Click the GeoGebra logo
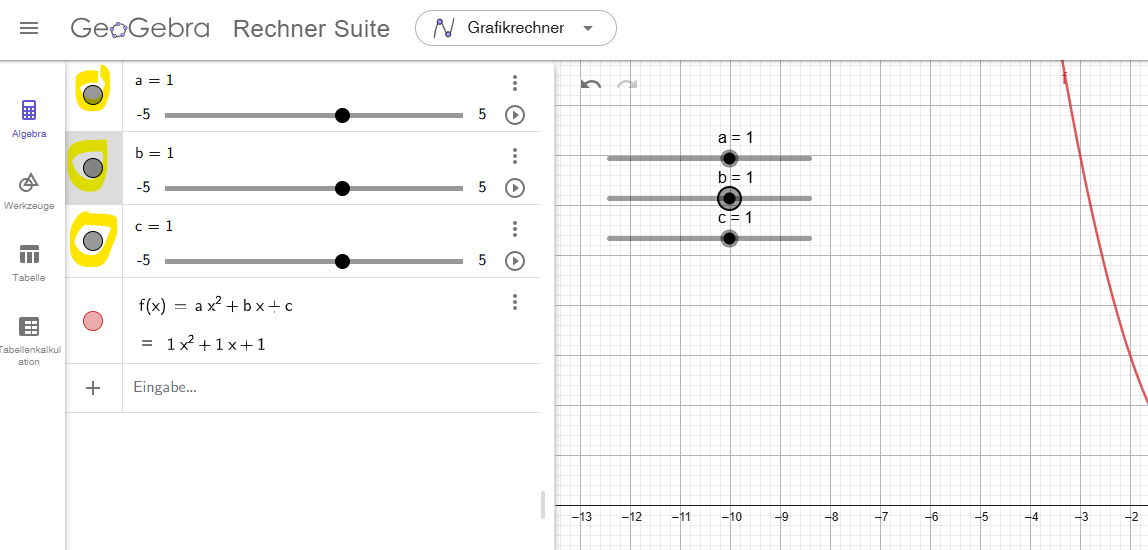Screen dimensions: 1148x550 [x=140, y=28]
